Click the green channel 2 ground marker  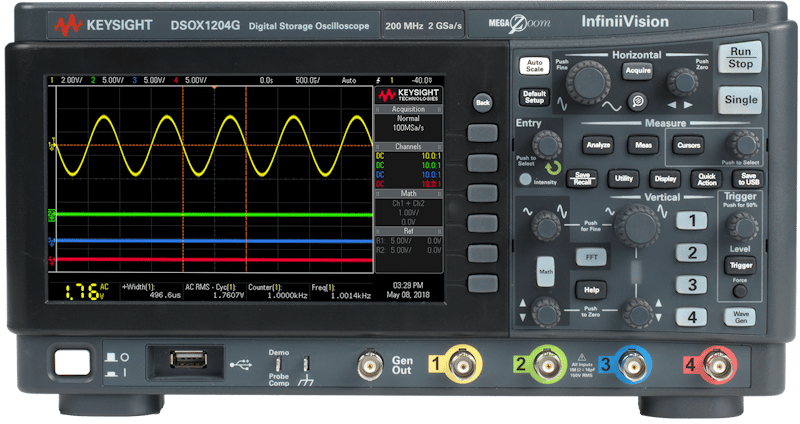coord(52,215)
